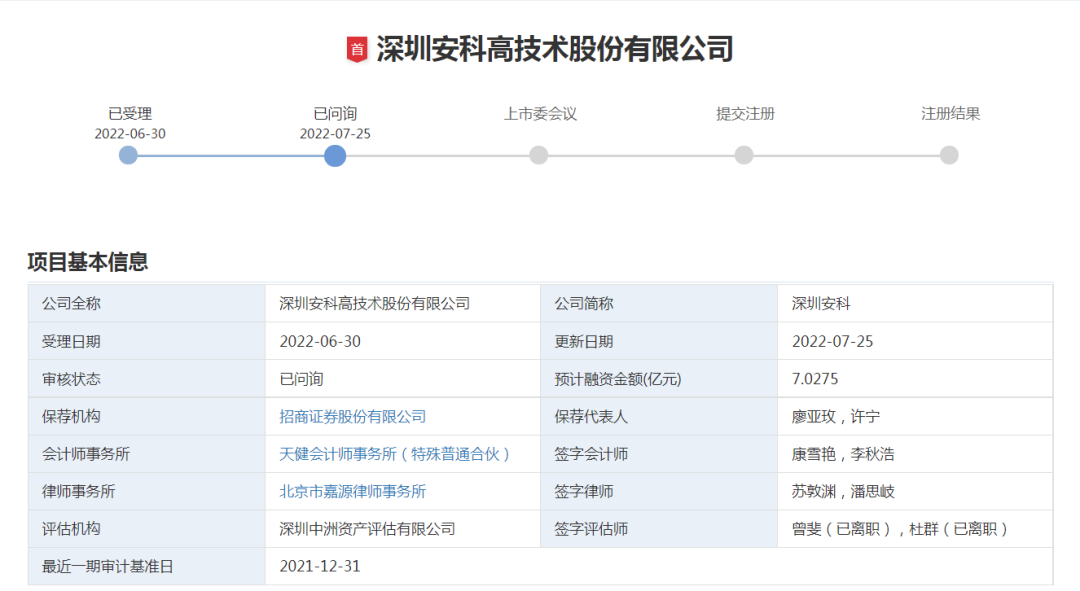Click the 律师事务所 label cell
This screenshot has width=1080, height=591.
146,491
